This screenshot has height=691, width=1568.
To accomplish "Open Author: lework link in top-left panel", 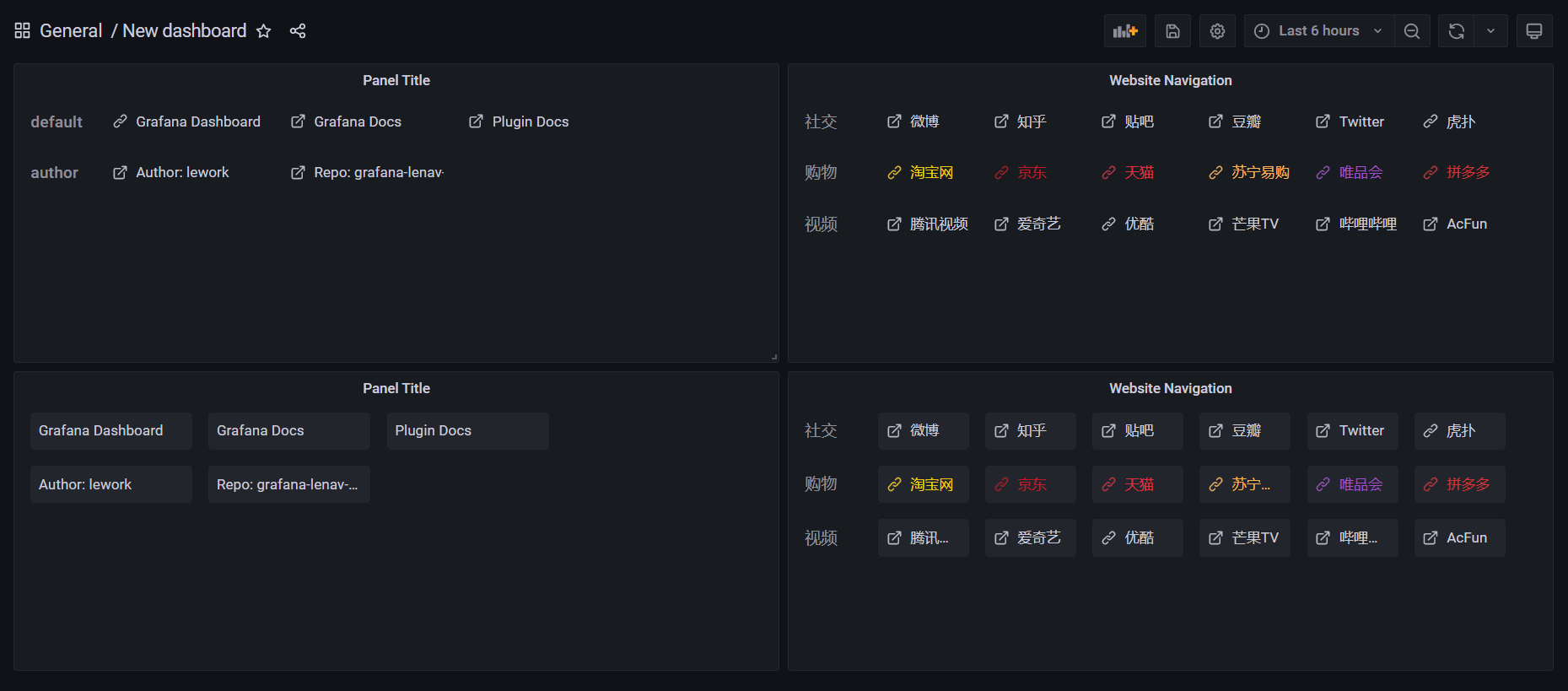I will [171, 172].
